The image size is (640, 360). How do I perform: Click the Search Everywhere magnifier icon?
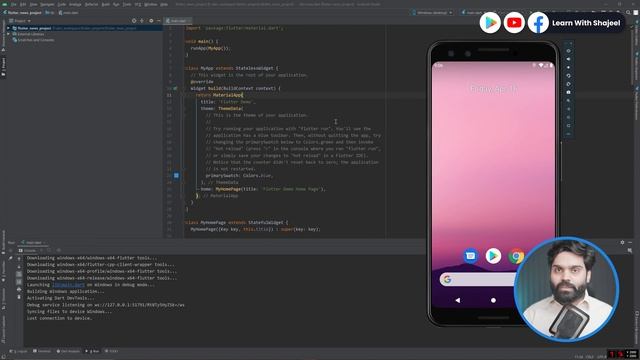click(628, 13)
